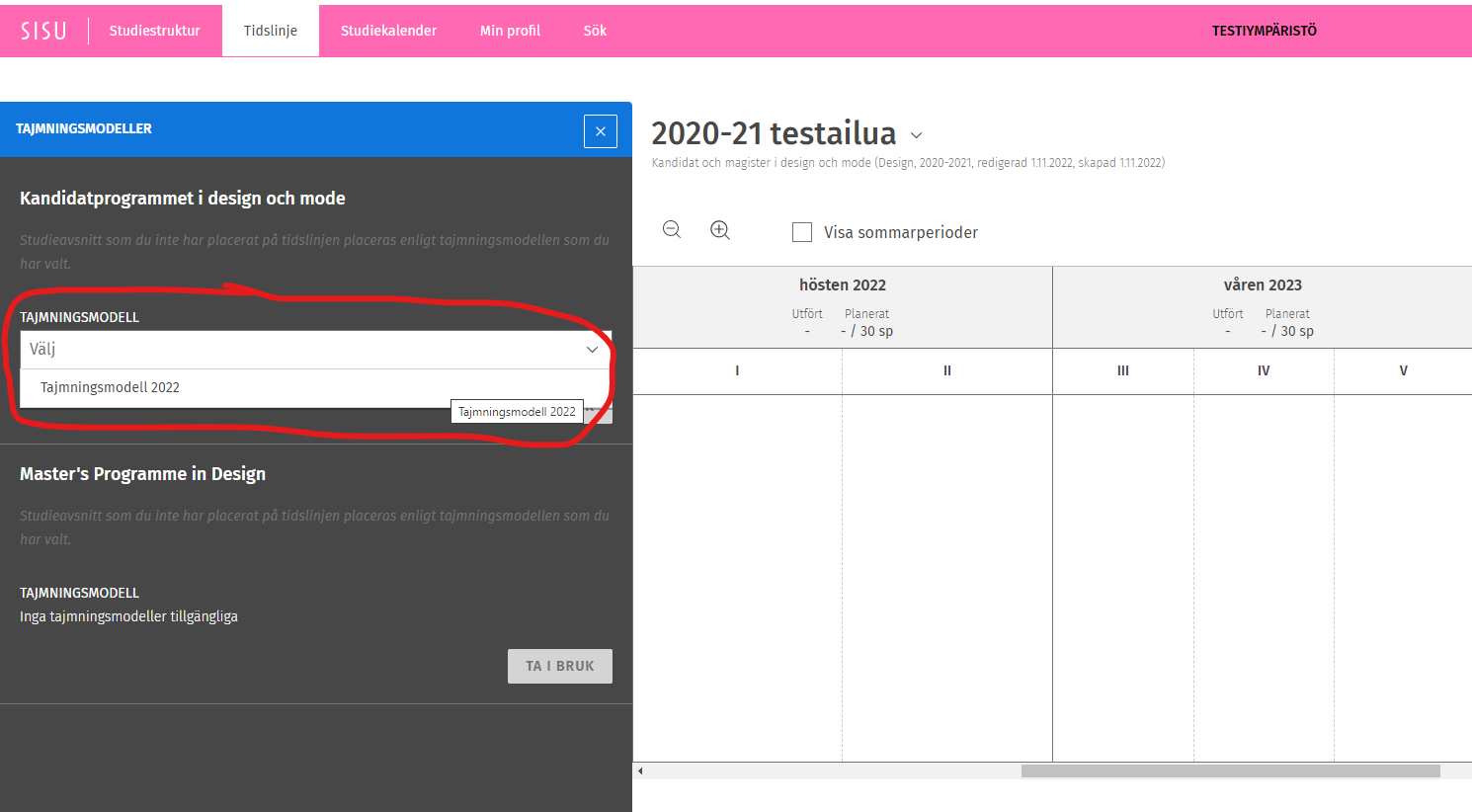Image resolution: width=1472 pixels, height=812 pixels.
Task: Switch to the Tidslinje tab
Action: point(271,31)
